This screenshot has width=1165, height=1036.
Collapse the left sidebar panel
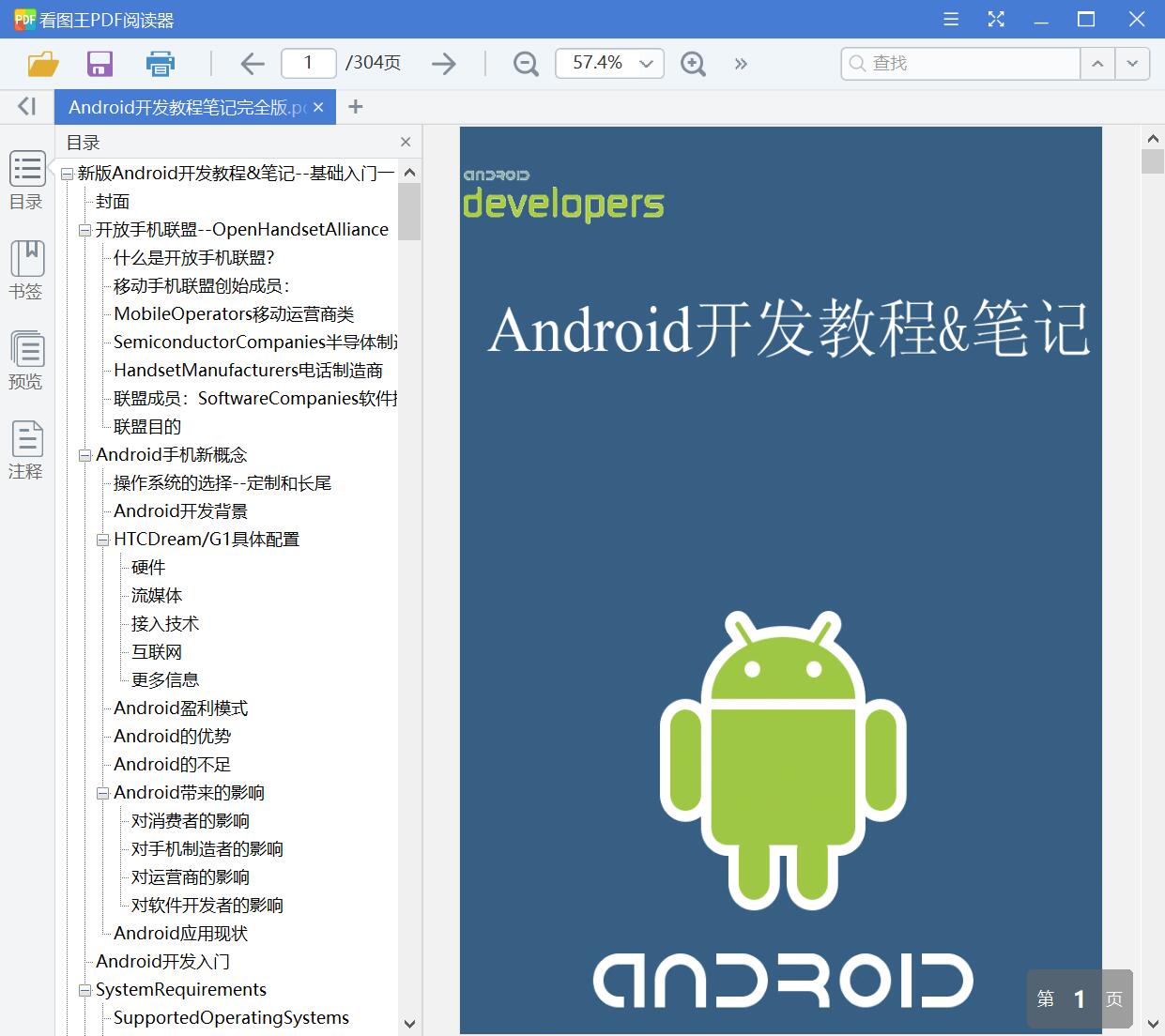[x=25, y=106]
